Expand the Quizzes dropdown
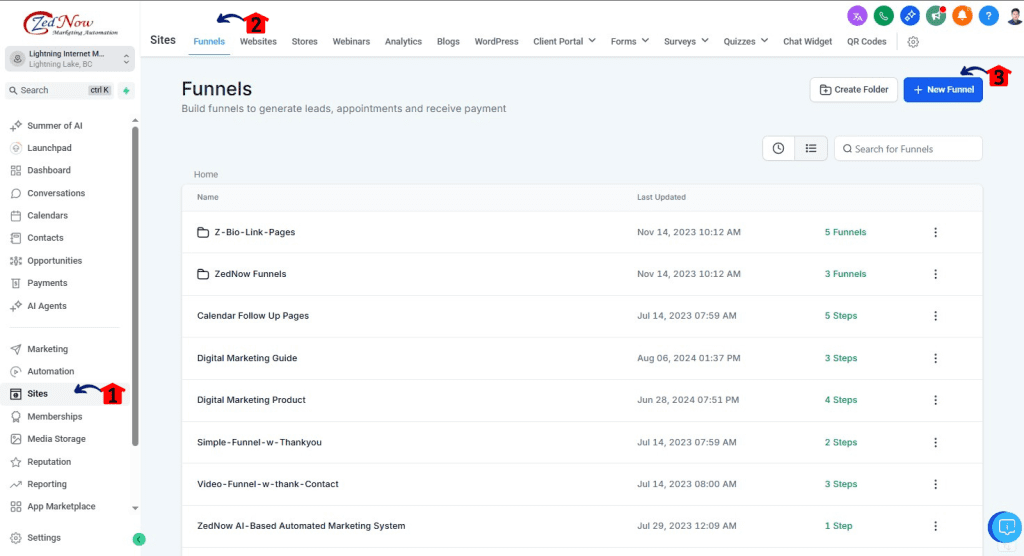Screen dimensions: 1024x556 pos(745,41)
